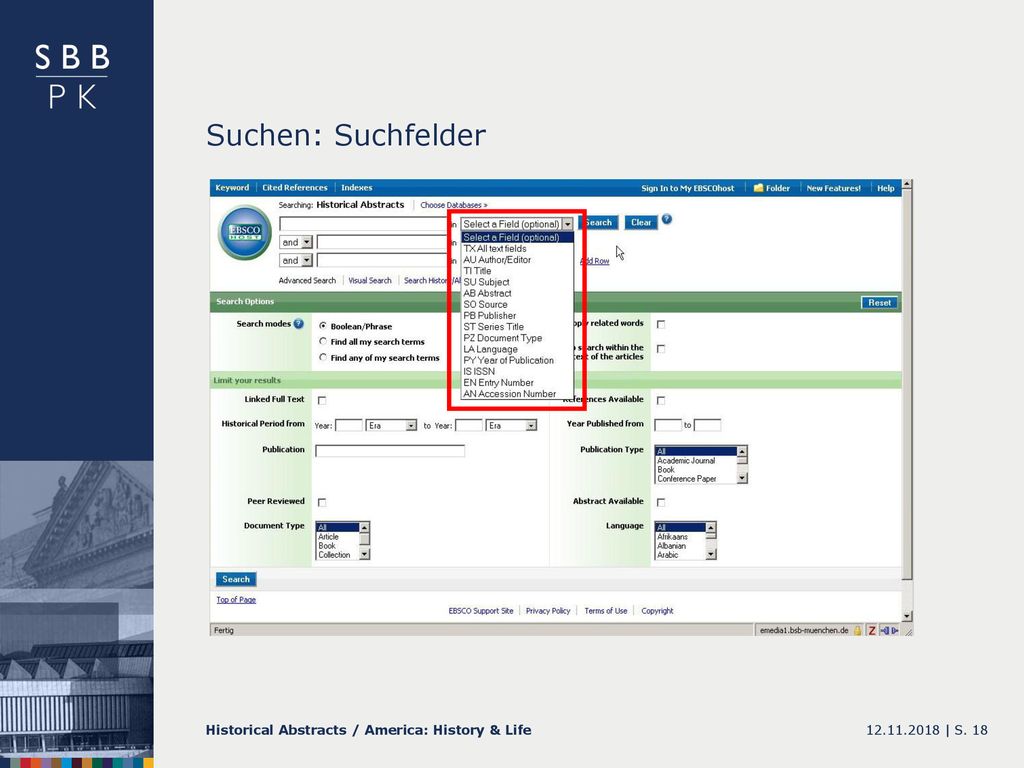The width and height of the screenshot is (1024, 768).
Task: Click the Language list scroll down arrow
Action: pyautogui.click(x=711, y=554)
